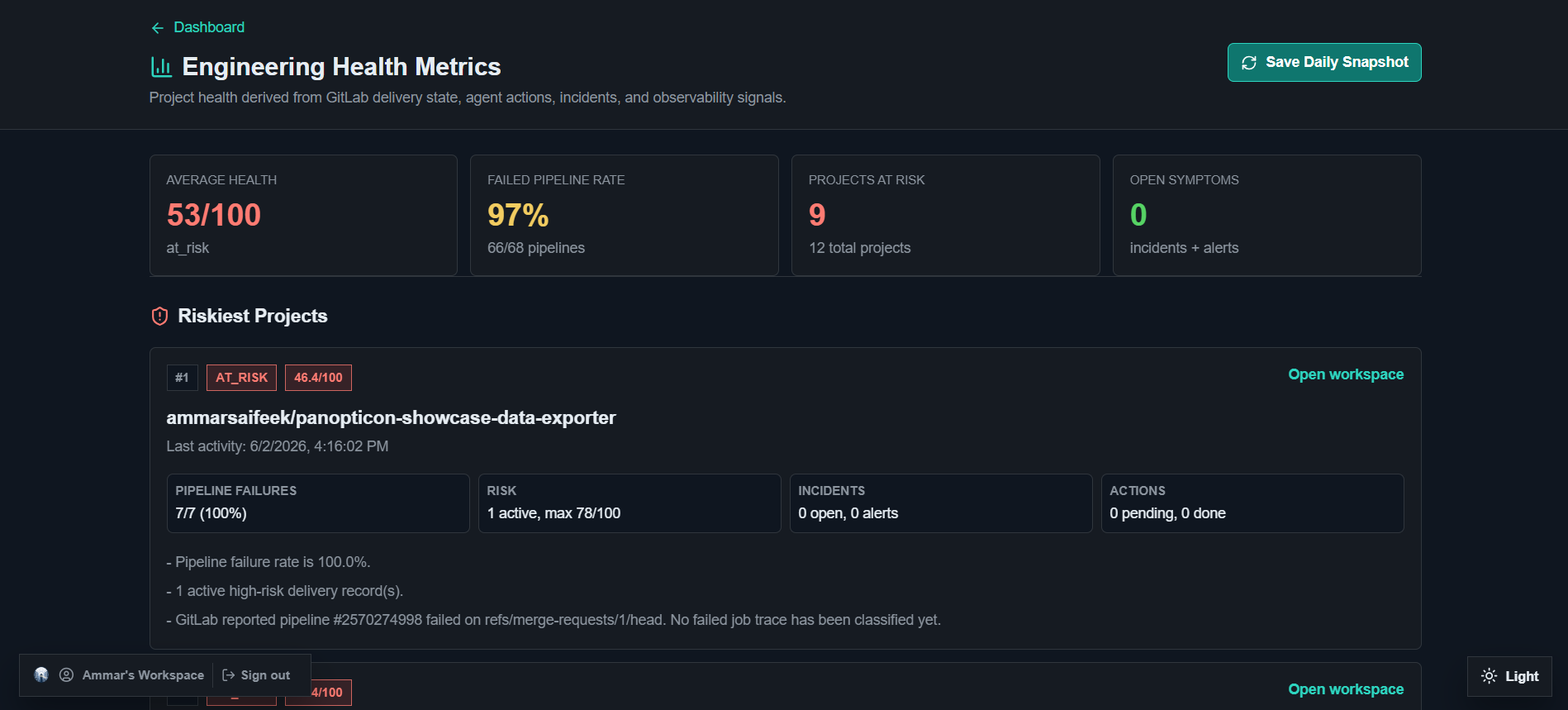1568x710 pixels.
Task: Click the bar chart icon beside Engineering Health Metrics
Action: (161, 66)
